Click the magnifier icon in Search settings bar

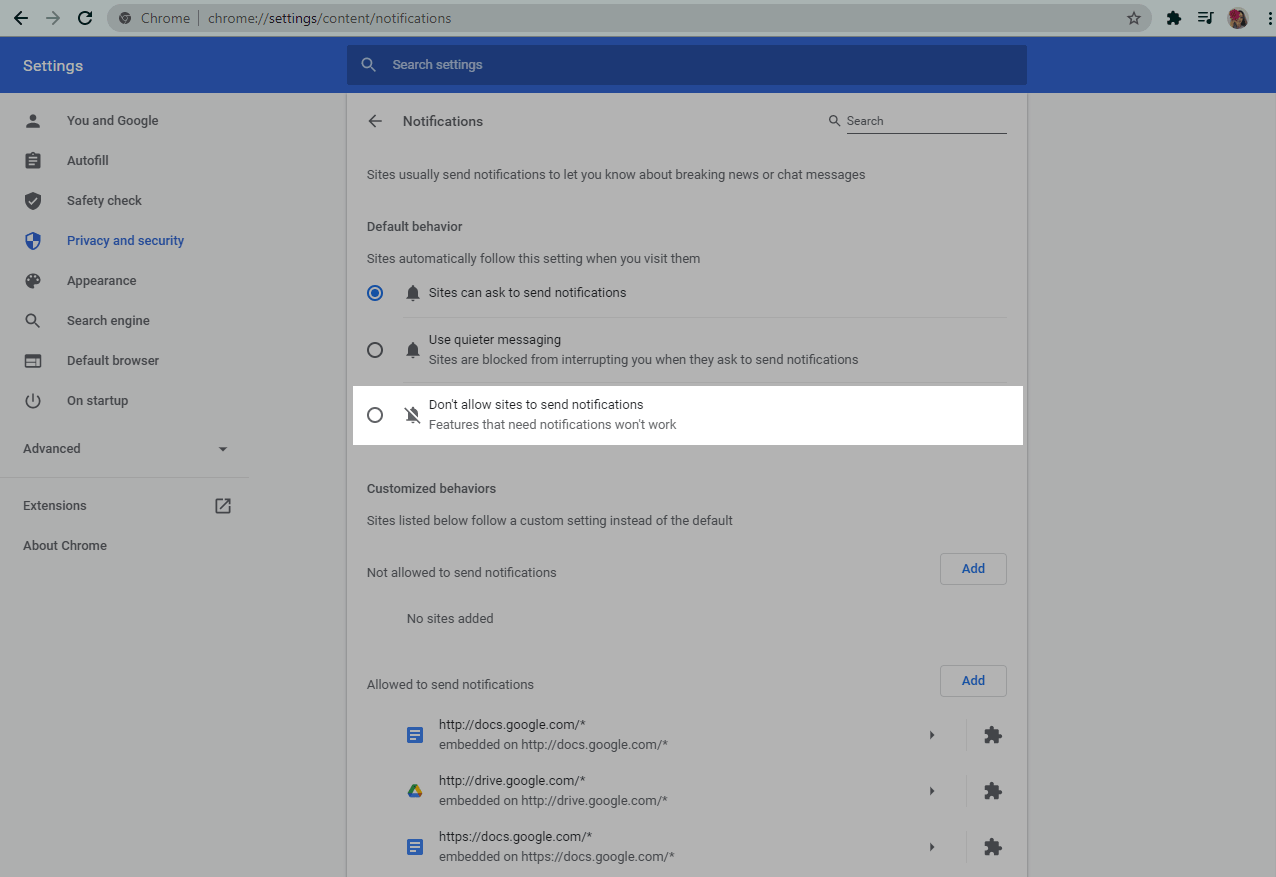point(369,65)
